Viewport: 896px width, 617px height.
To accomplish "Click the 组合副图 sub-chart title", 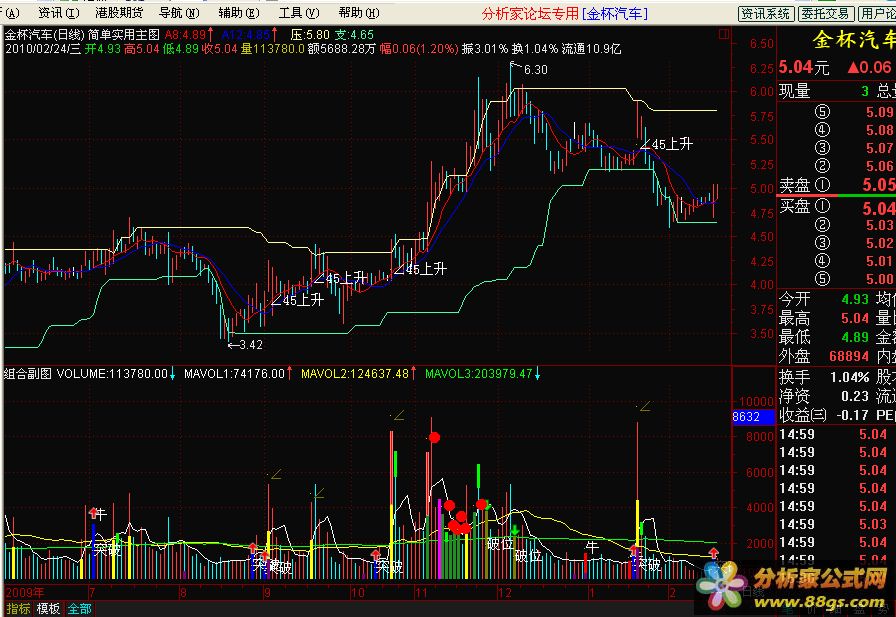I will tap(27, 374).
